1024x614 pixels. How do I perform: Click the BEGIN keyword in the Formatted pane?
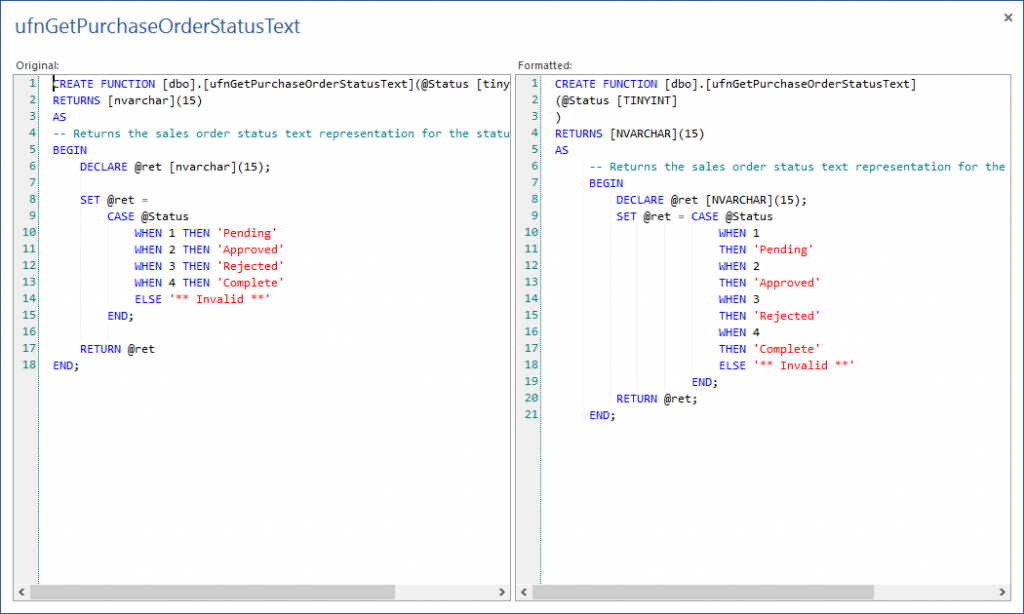click(604, 183)
